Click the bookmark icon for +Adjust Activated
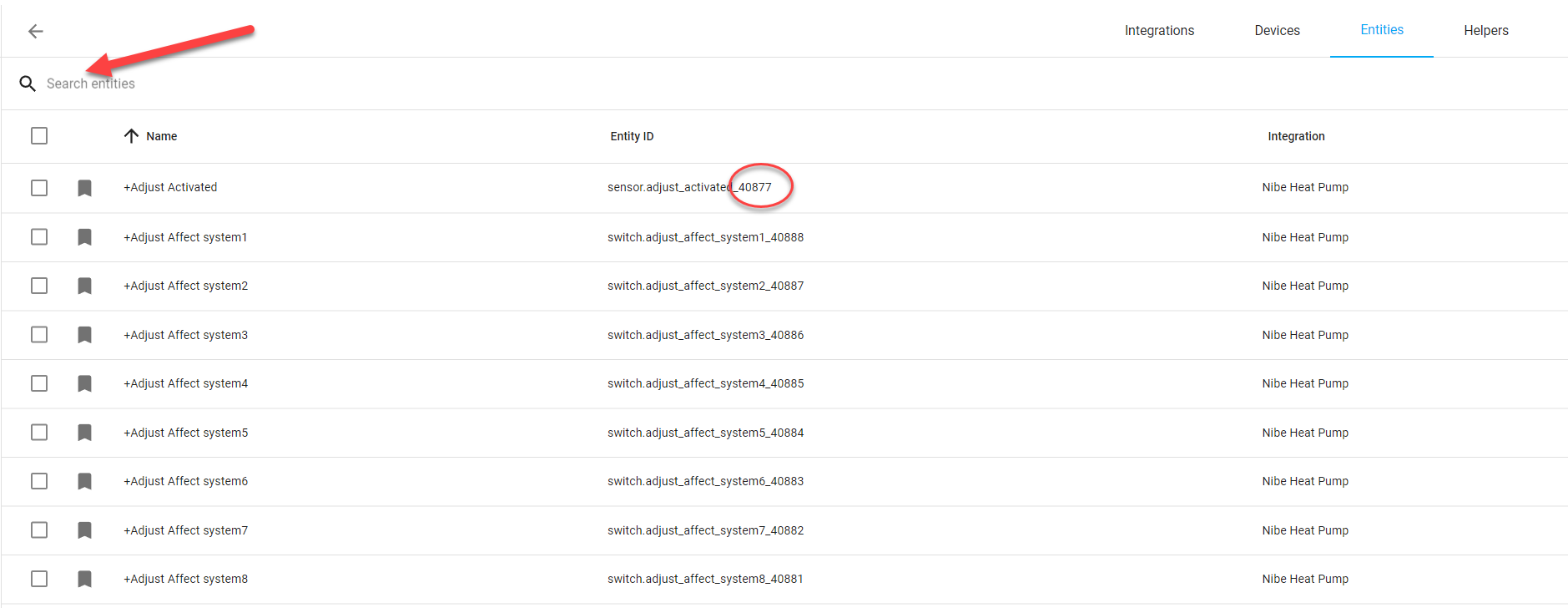 [x=84, y=188]
